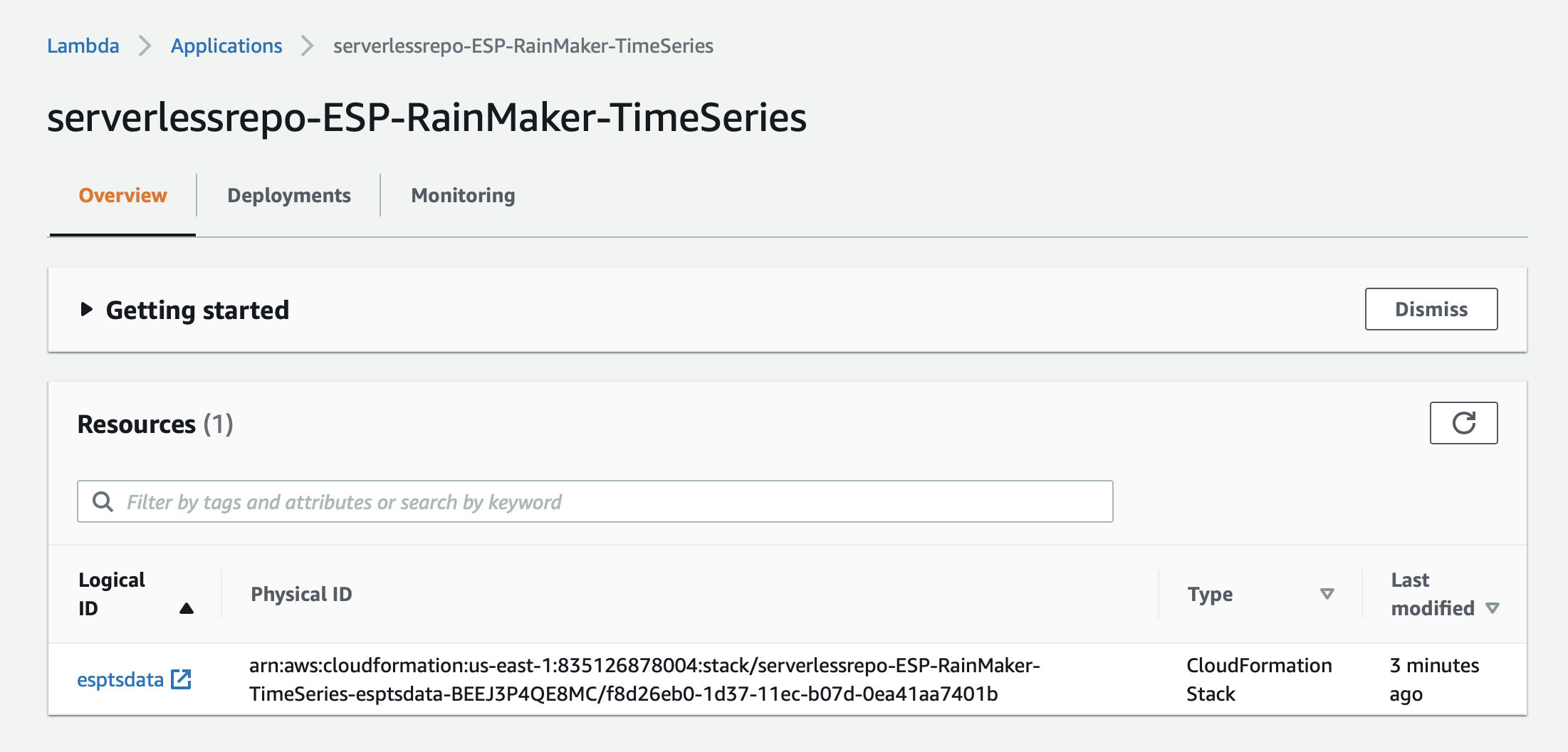This screenshot has width=1568, height=752.
Task: Click the breadcrumb chevron after Applications
Action: [x=307, y=46]
